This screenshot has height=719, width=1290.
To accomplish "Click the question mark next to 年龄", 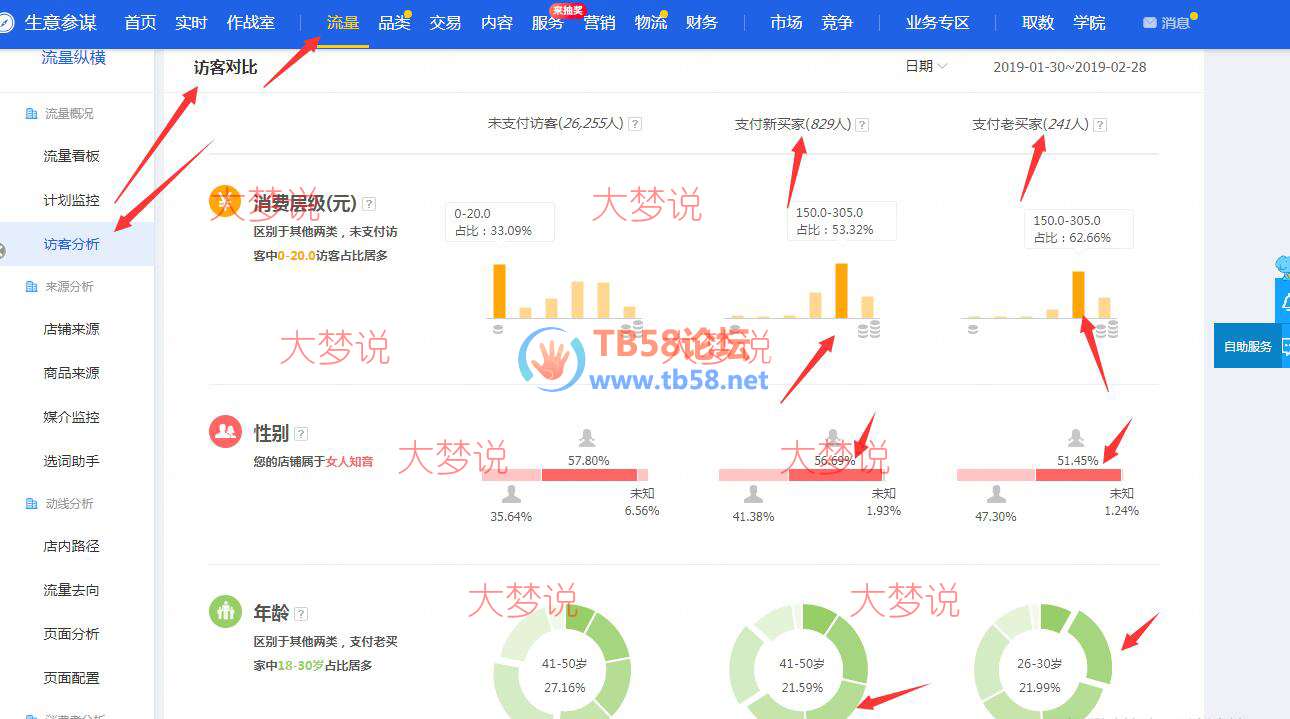I will pos(301,614).
